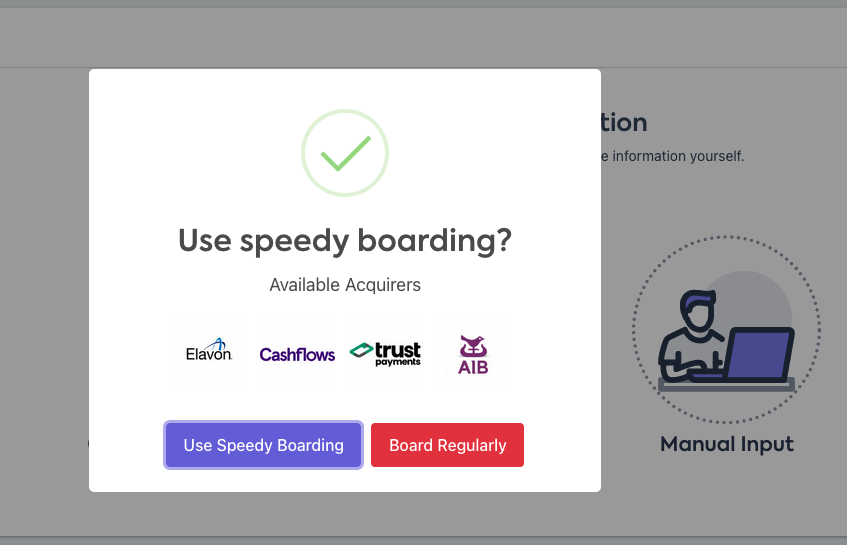The width and height of the screenshot is (847, 545).
Task: Select the Cashflows acquirer logo
Action: 297,354
